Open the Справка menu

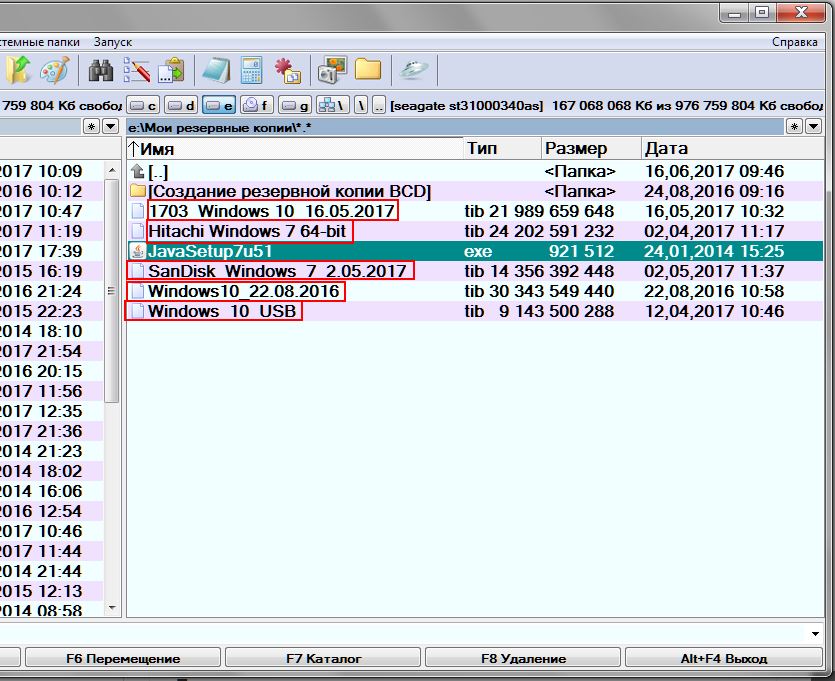795,42
